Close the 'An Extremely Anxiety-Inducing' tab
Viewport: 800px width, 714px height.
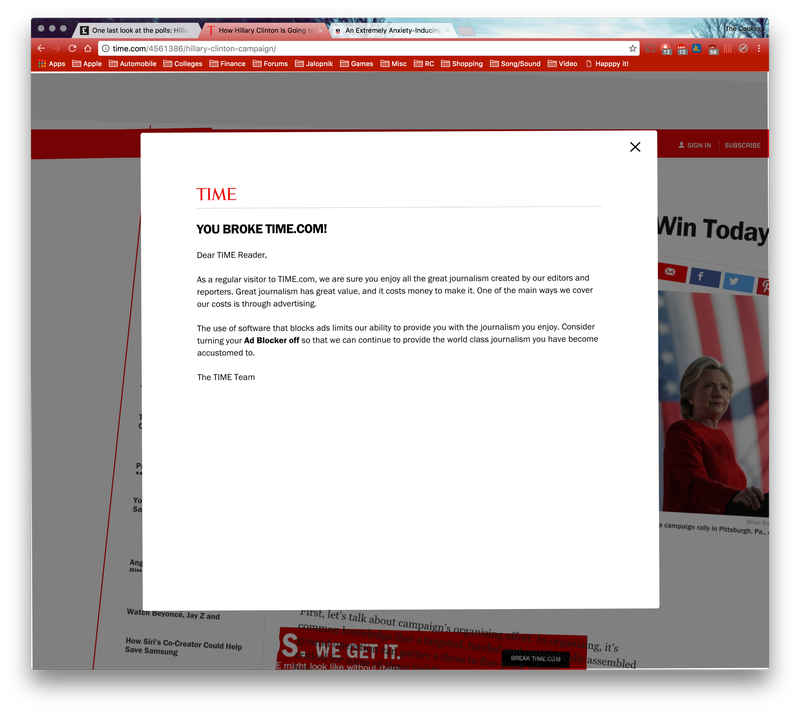point(447,31)
